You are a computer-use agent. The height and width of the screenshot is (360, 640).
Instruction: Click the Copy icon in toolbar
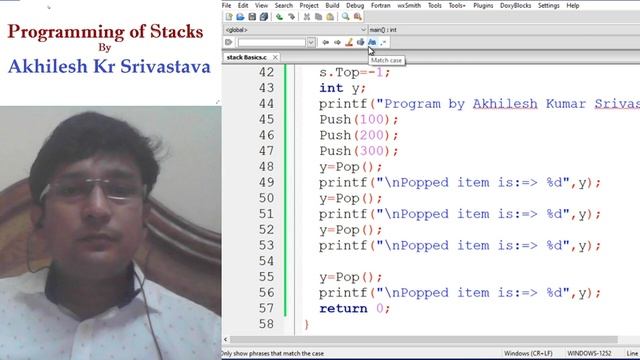(318, 17)
